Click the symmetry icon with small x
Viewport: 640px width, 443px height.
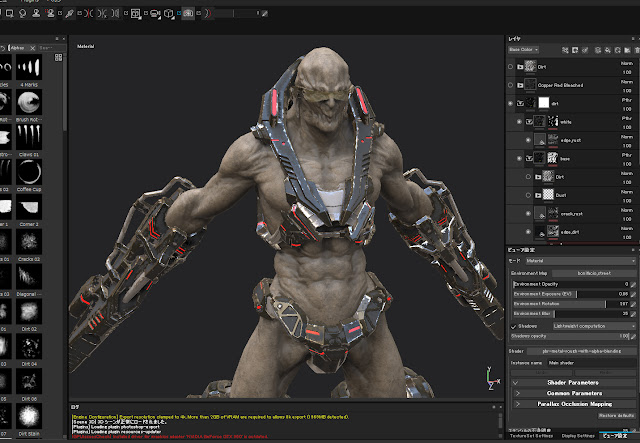tap(102, 13)
